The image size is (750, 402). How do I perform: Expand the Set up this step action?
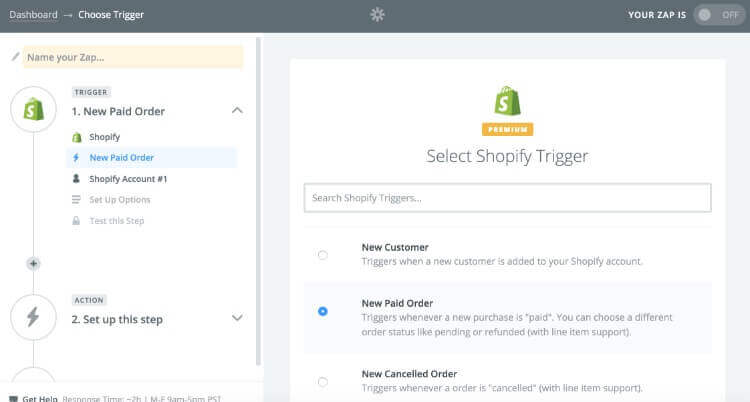[237, 319]
